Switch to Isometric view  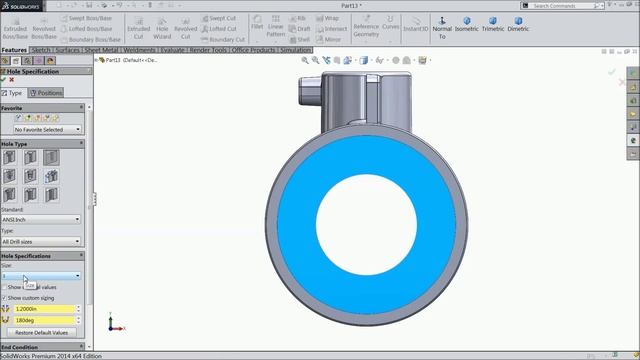tap(467, 24)
